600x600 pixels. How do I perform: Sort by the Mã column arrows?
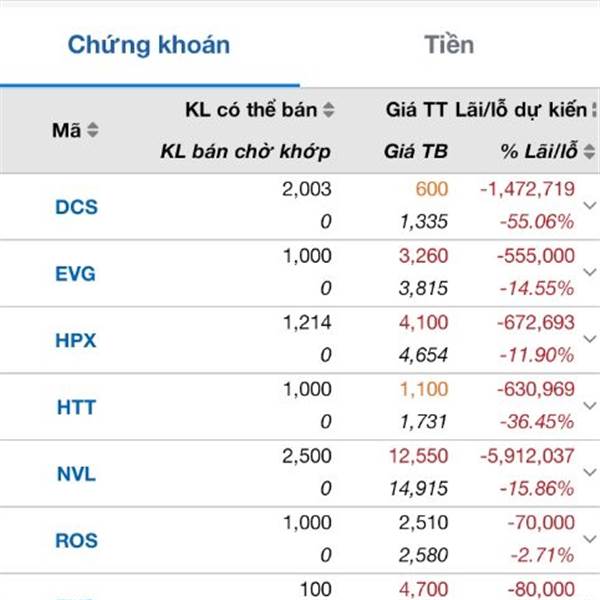93,130
